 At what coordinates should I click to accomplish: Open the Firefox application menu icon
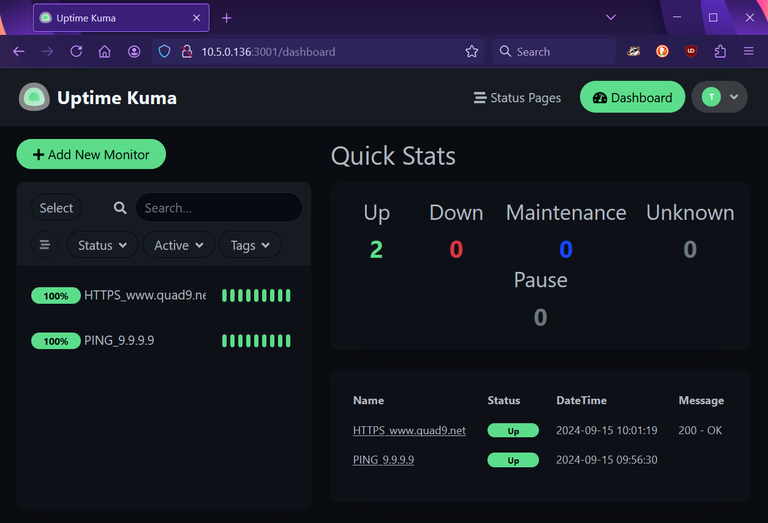pos(748,51)
